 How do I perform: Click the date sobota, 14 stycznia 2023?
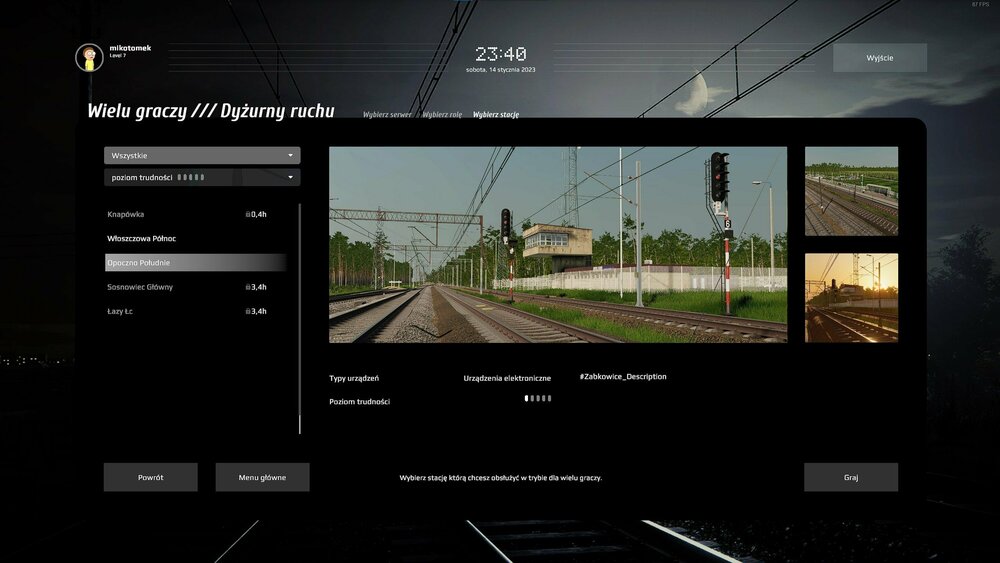tap(501, 69)
